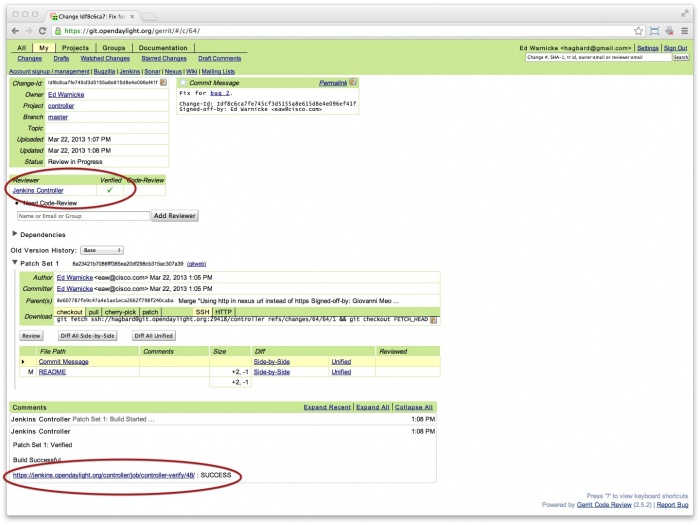Focus the change search input field

[x=598, y=57]
